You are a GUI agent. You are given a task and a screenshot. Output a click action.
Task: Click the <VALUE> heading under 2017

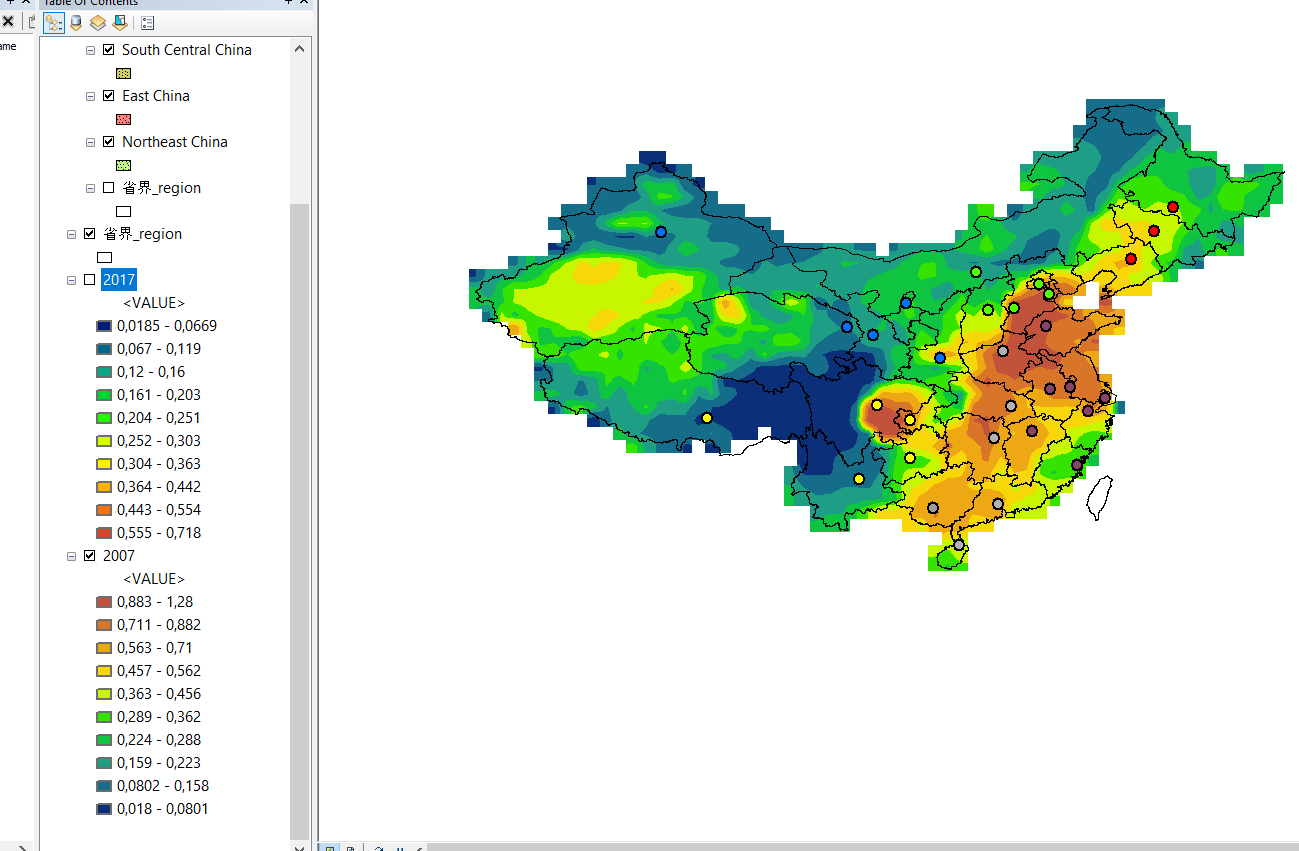154,302
